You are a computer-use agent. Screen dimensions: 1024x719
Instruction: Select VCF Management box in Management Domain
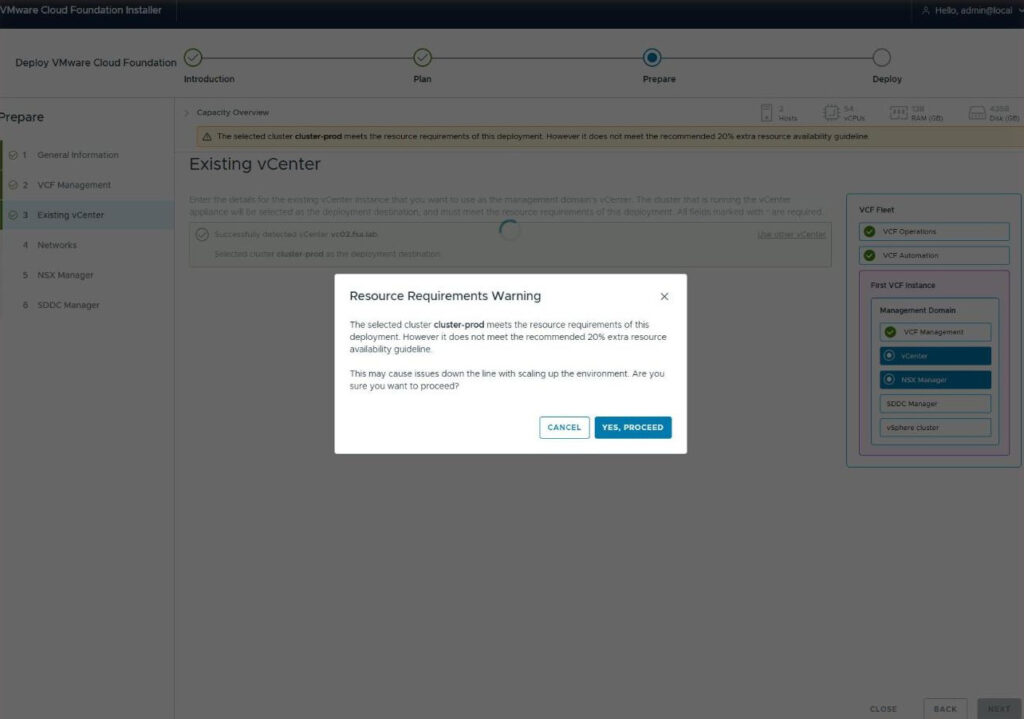coord(935,332)
